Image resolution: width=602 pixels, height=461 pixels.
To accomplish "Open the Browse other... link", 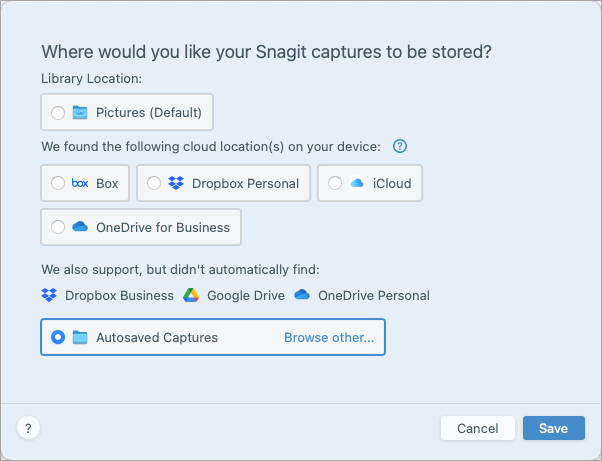I will click(x=329, y=337).
